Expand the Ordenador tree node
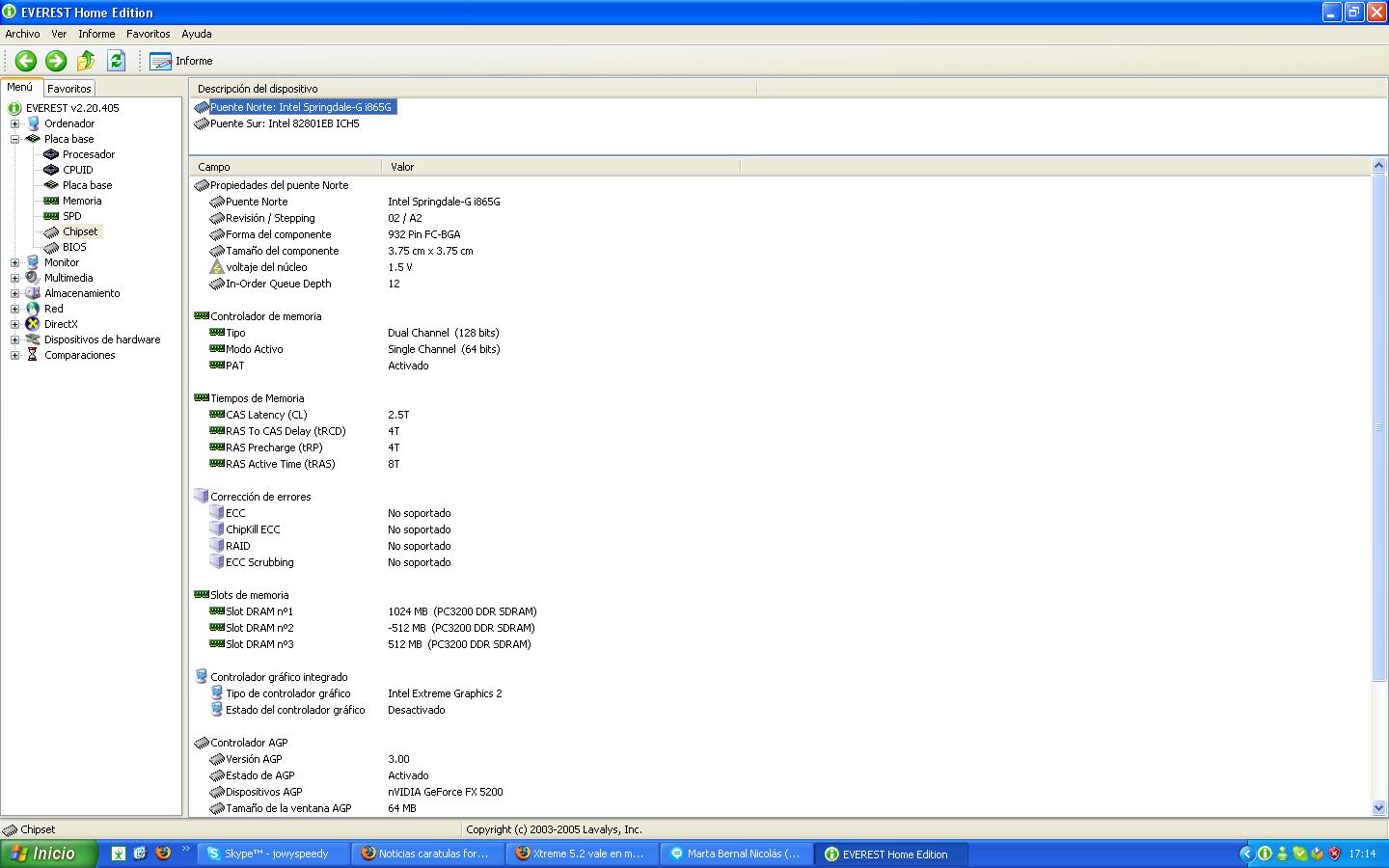This screenshot has height=868, width=1389. tap(14, 123)
